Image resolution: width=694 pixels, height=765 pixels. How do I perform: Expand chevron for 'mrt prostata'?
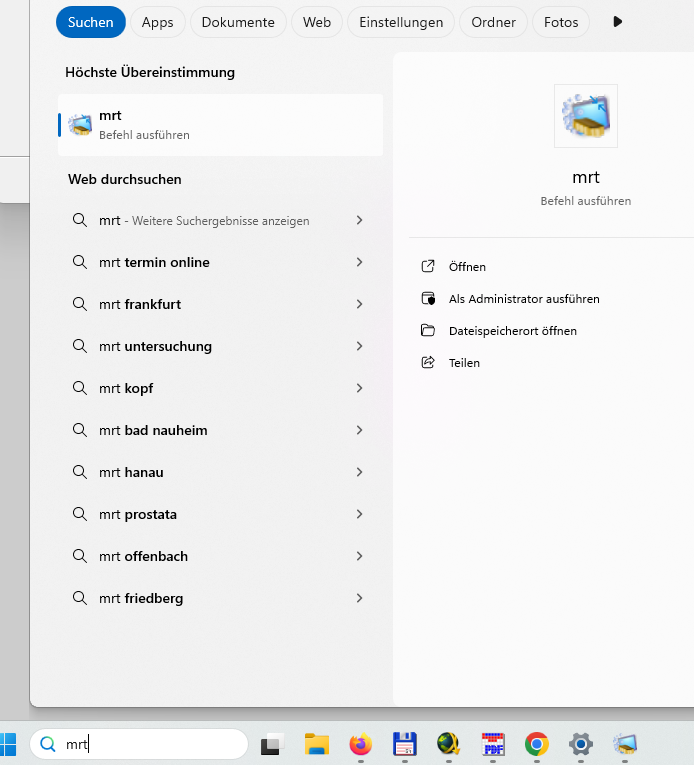pyautogui.click(x=360, y=514)
